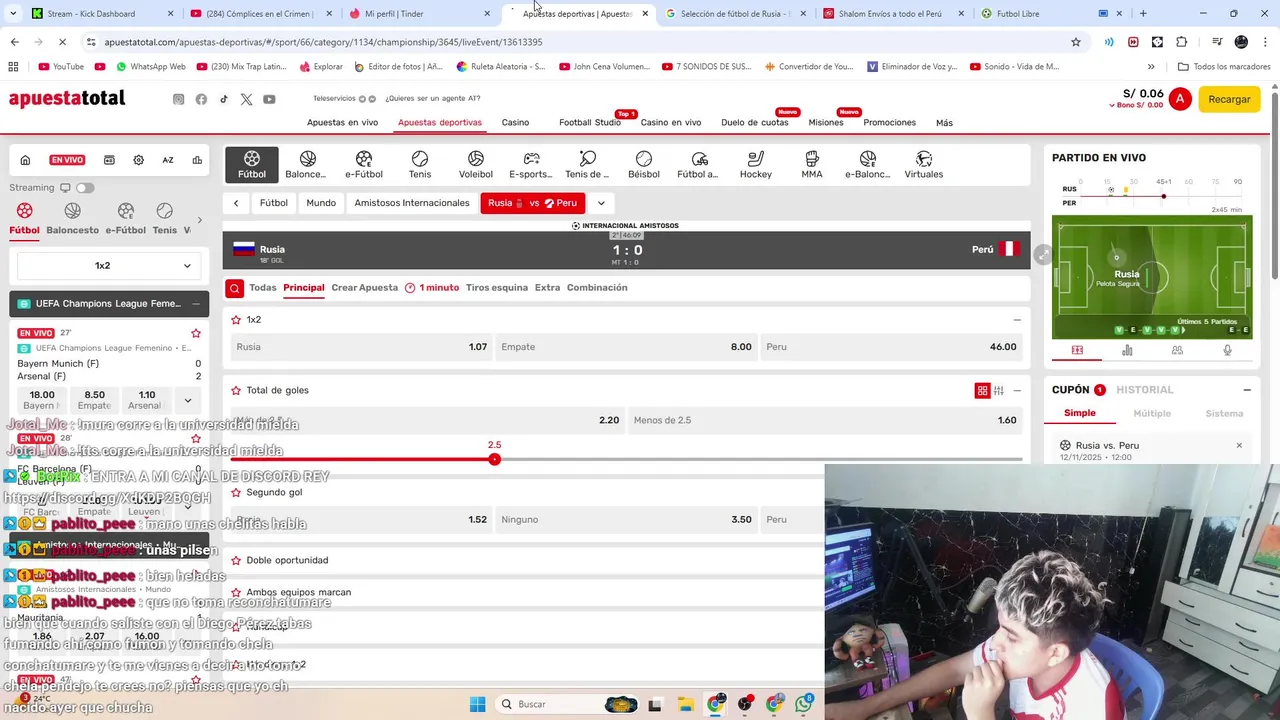Image resolution: width=1280 pixels, height=720 pixels.
Task: Click the 2.5 goals line slider handle
Action: point(494,459)
